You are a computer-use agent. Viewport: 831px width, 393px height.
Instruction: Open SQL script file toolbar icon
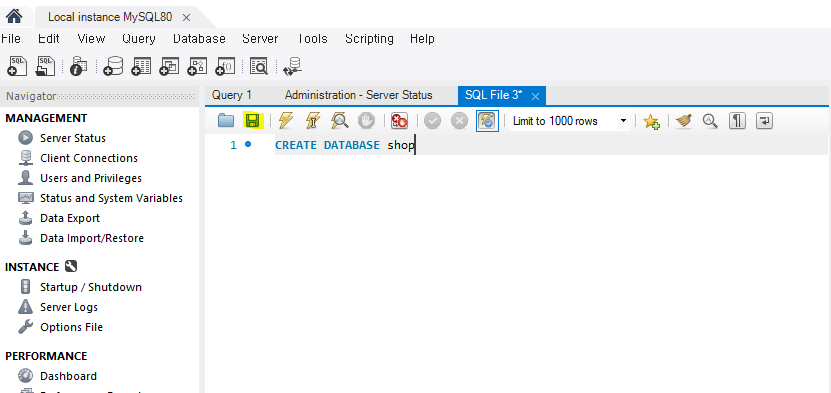pyautogui.click(x=46, y=66)
